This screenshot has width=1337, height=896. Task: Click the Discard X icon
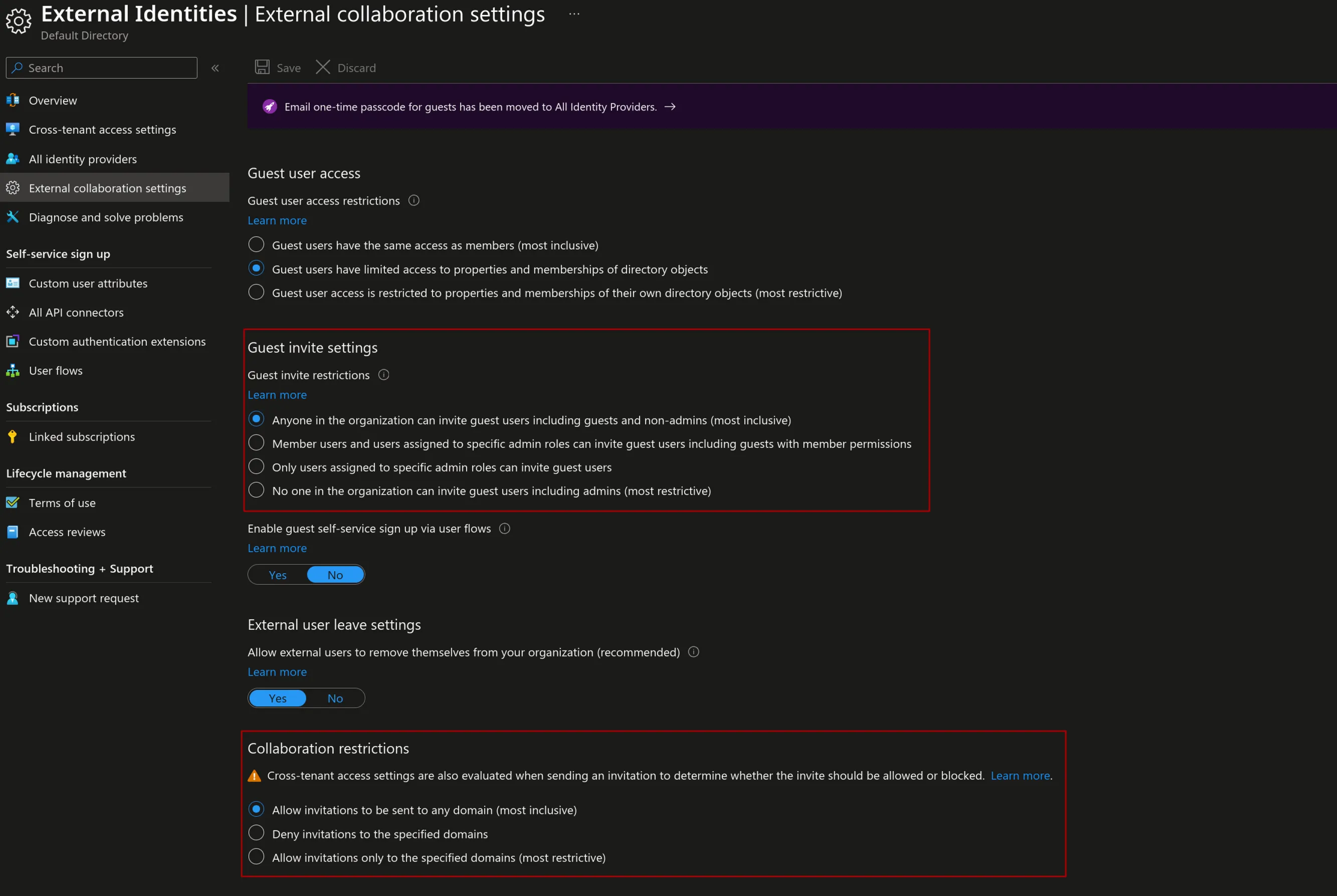point(323,68)
